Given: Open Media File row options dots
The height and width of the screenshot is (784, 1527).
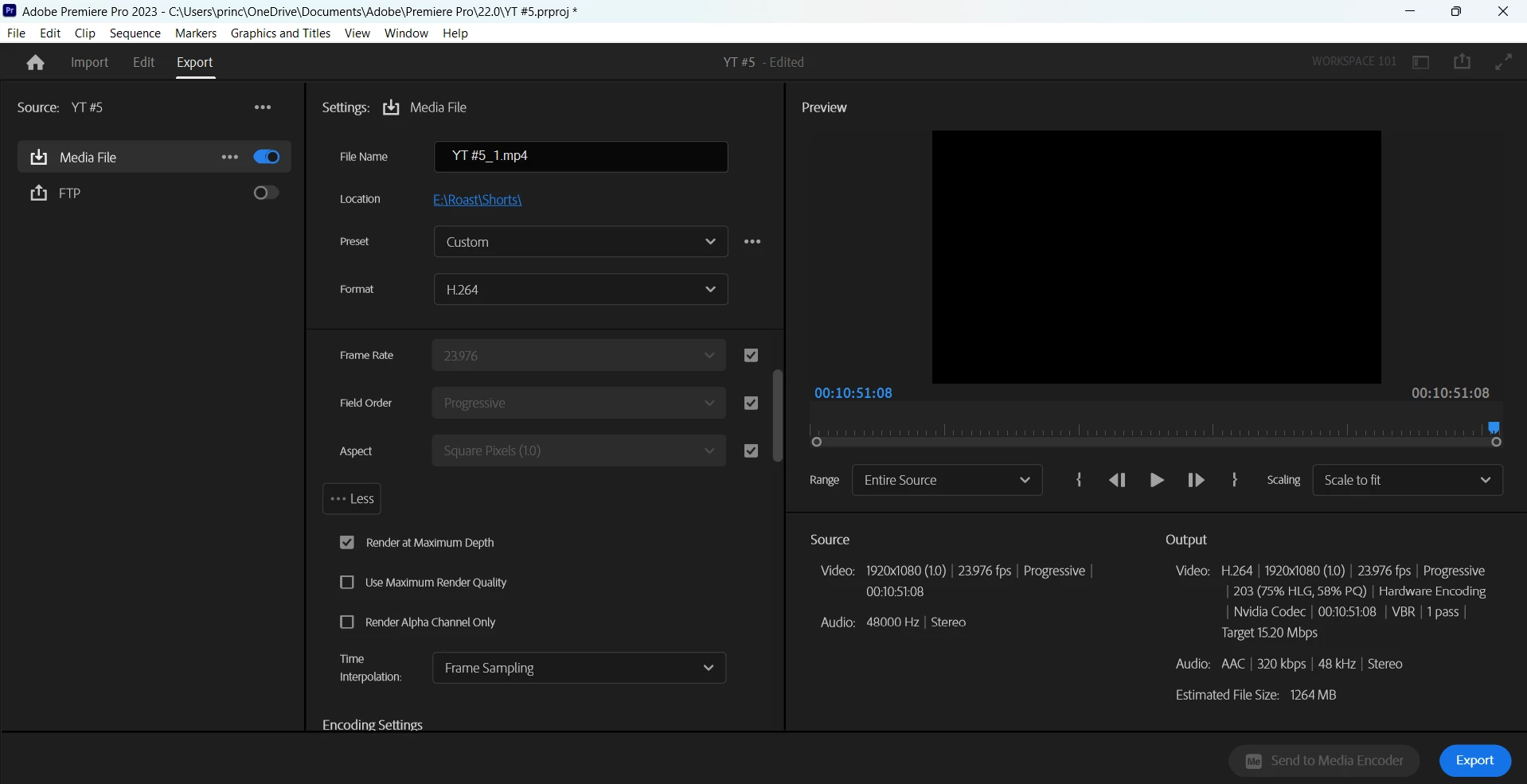Looking at the screenshot, I should coord(230,157).
